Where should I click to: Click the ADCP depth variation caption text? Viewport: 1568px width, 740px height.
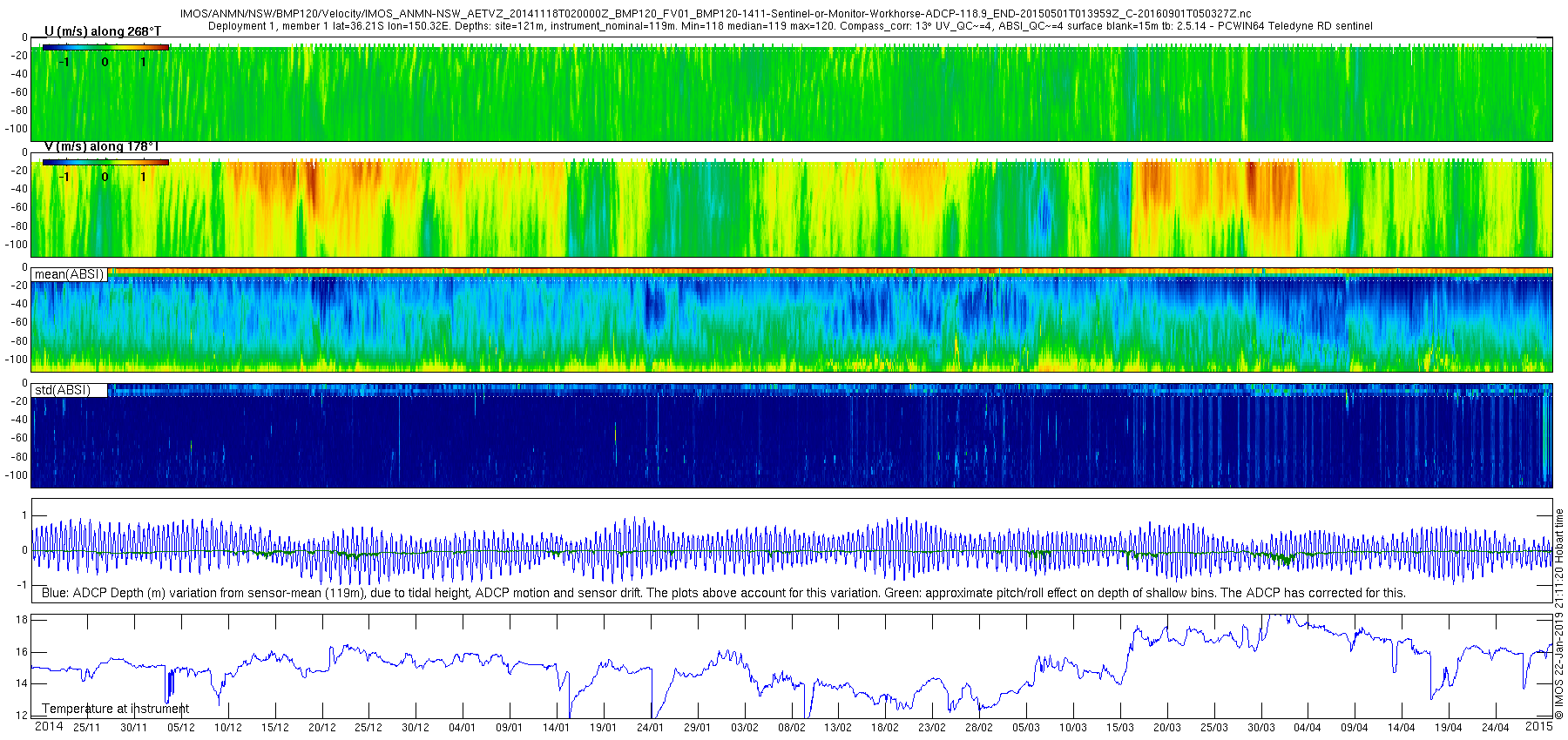724,593
